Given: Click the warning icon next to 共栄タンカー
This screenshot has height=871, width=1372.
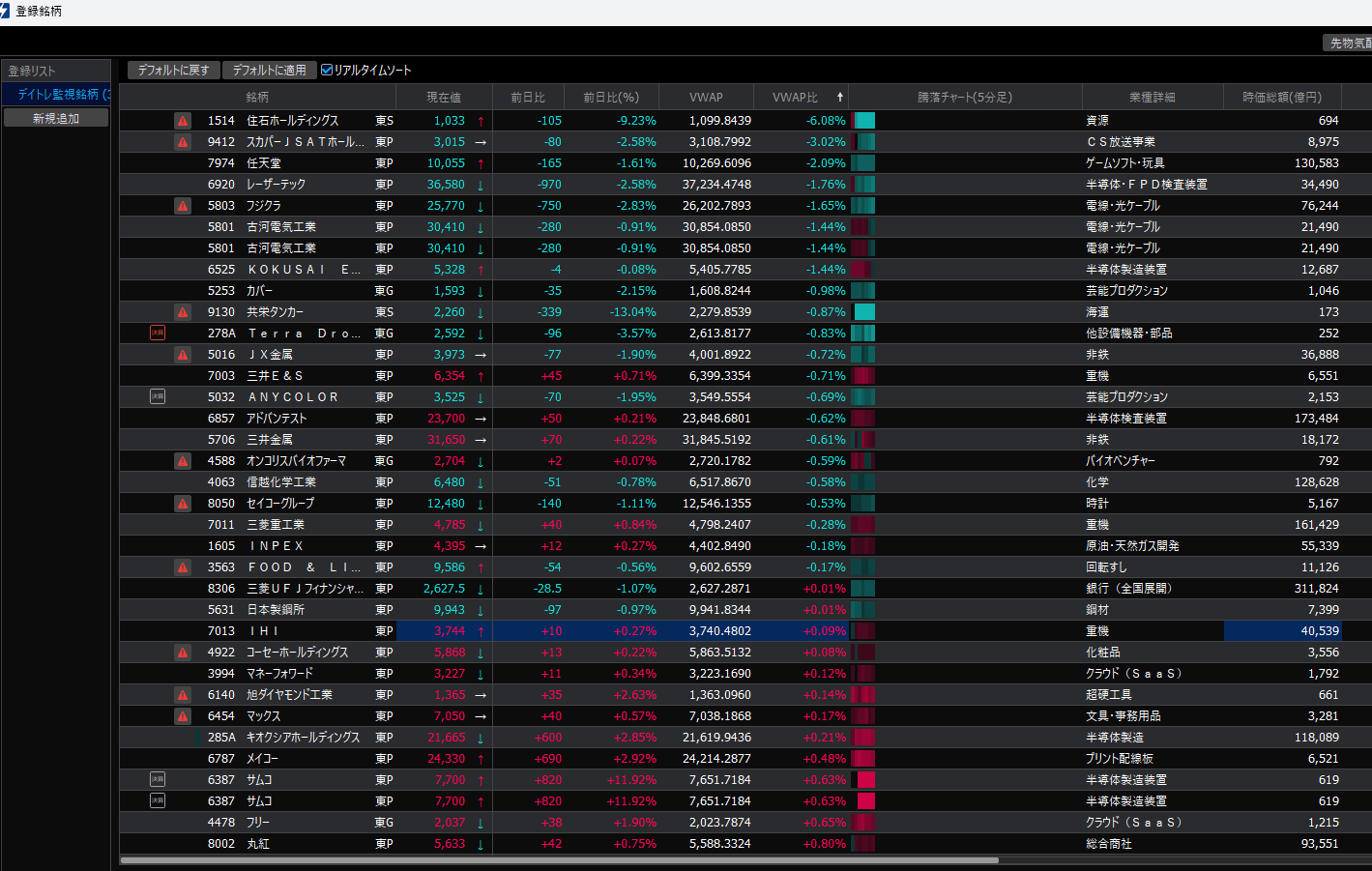Looking at the screenshot, I should click(182, 312).
